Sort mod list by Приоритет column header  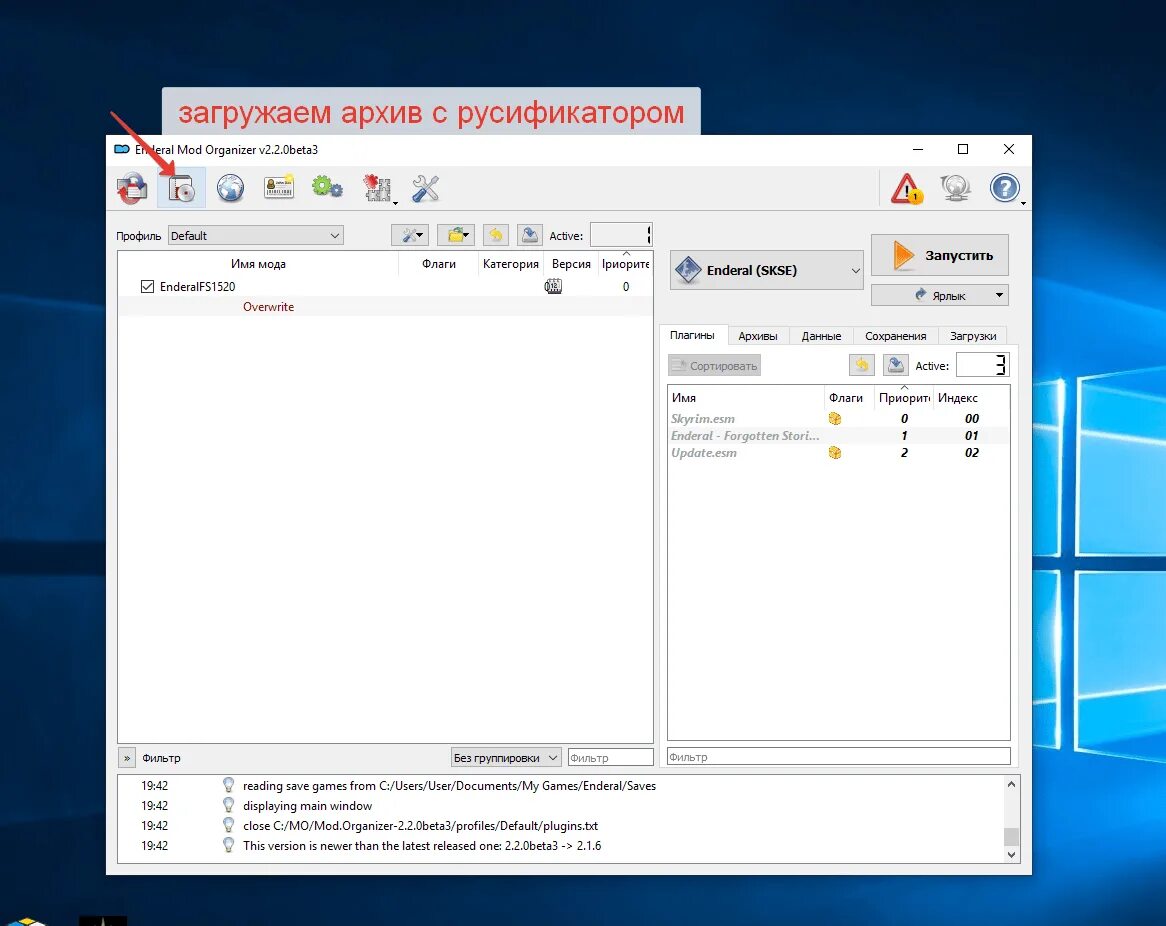pos(625,264)
